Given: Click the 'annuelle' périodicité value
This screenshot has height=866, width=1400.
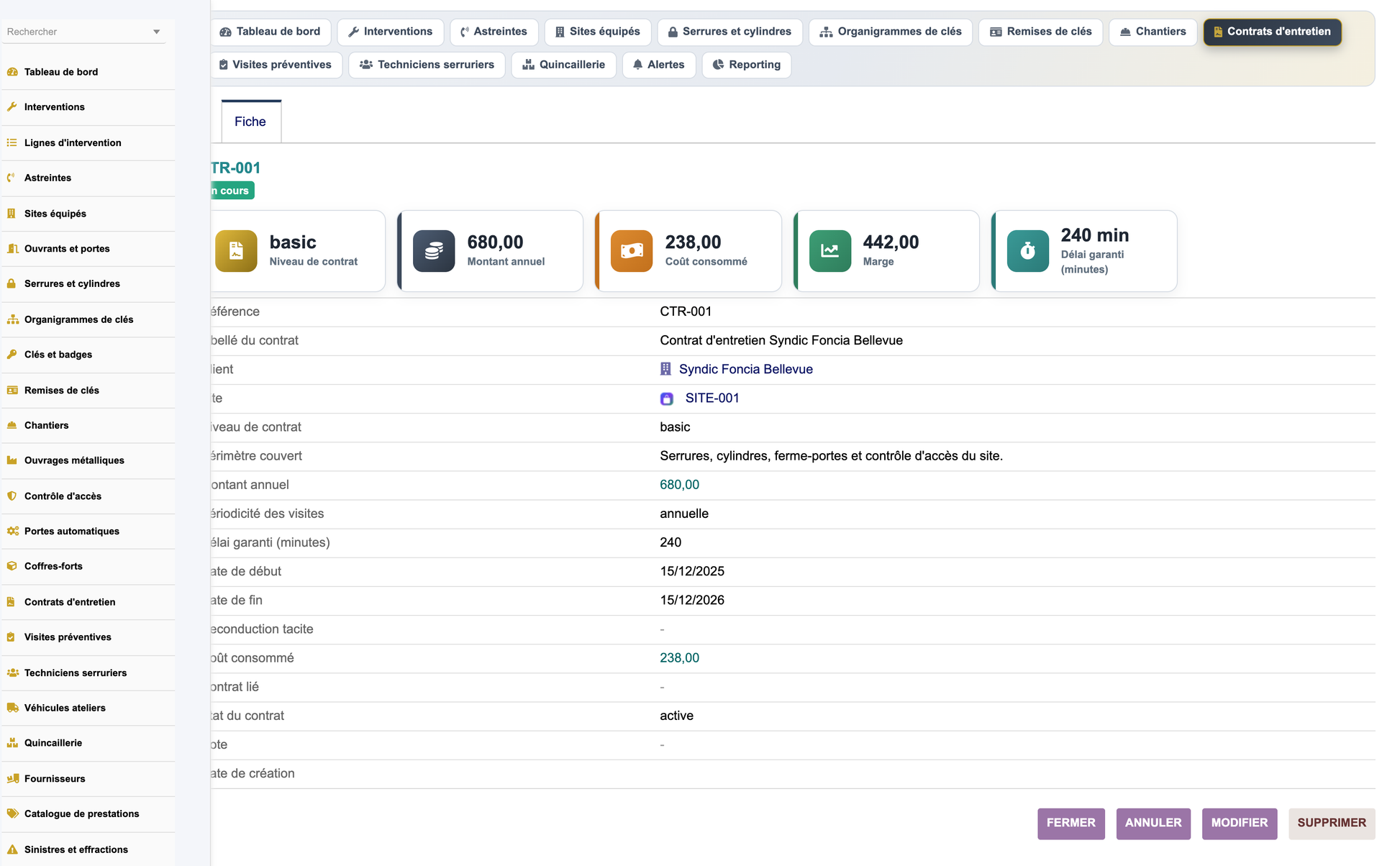Looking at the screenshot, I should tap(684, 514).
